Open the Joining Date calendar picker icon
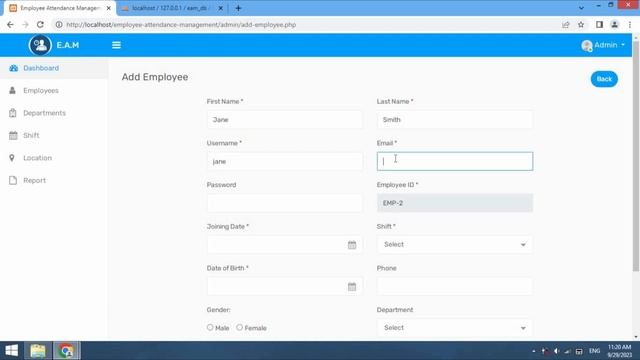640x360 pixels. [352, 245]
